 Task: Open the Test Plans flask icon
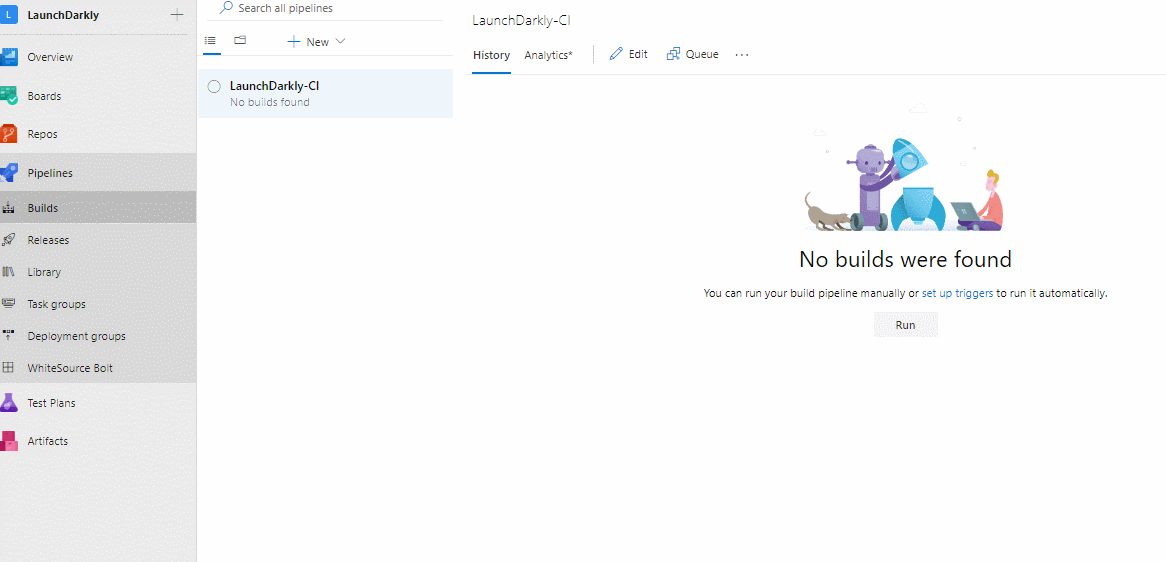tap(8, 403)
